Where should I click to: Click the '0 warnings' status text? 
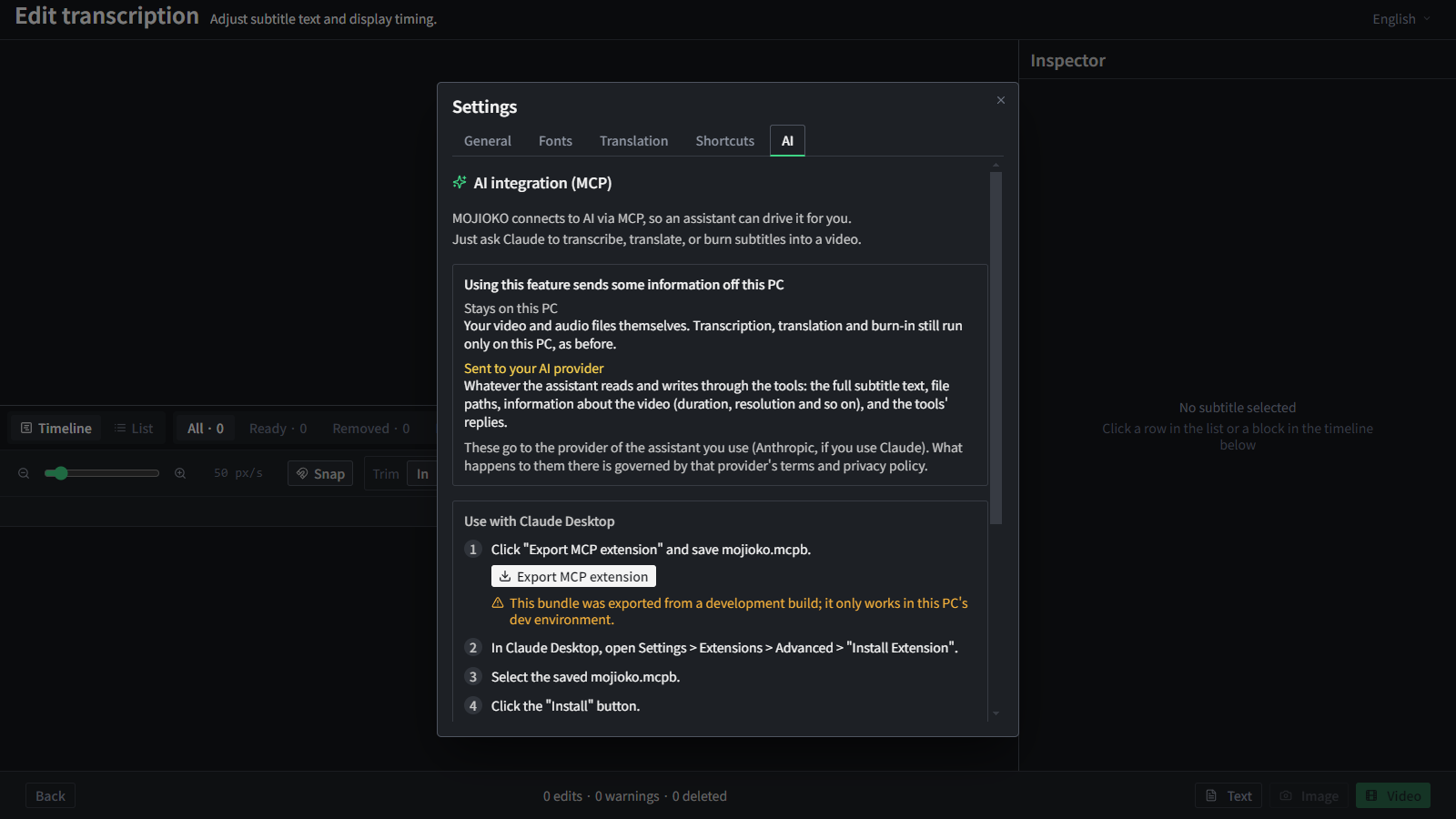coord(627,796)
